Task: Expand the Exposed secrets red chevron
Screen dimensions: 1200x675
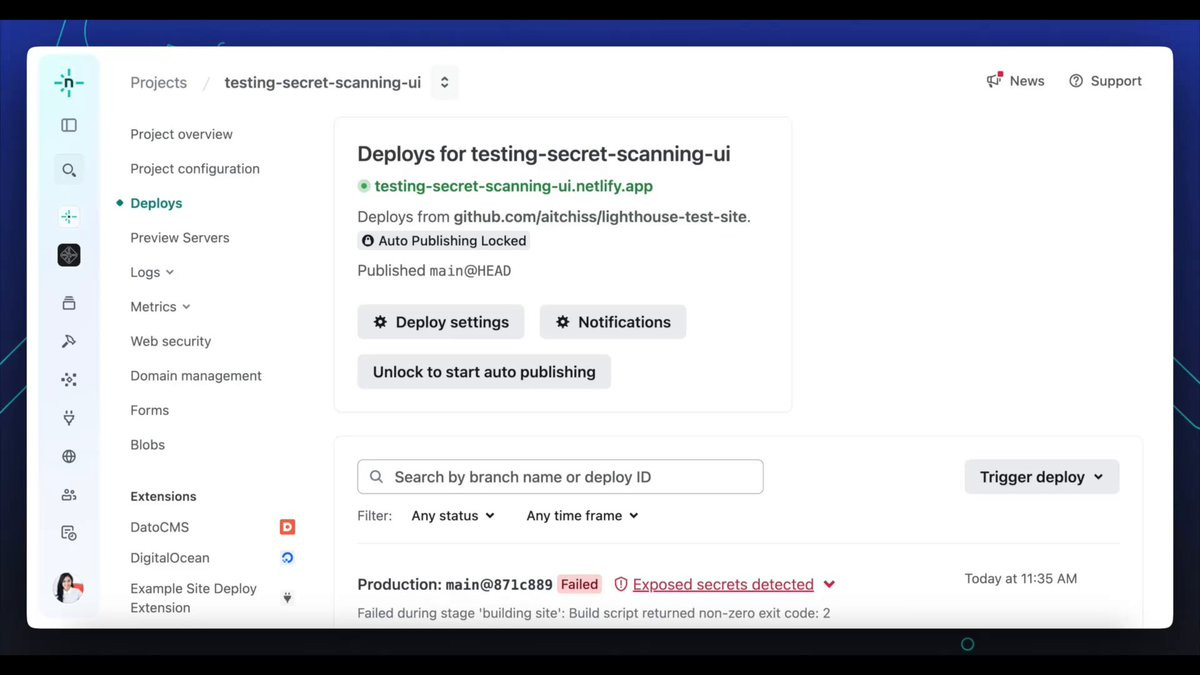Action: [829, 585]
